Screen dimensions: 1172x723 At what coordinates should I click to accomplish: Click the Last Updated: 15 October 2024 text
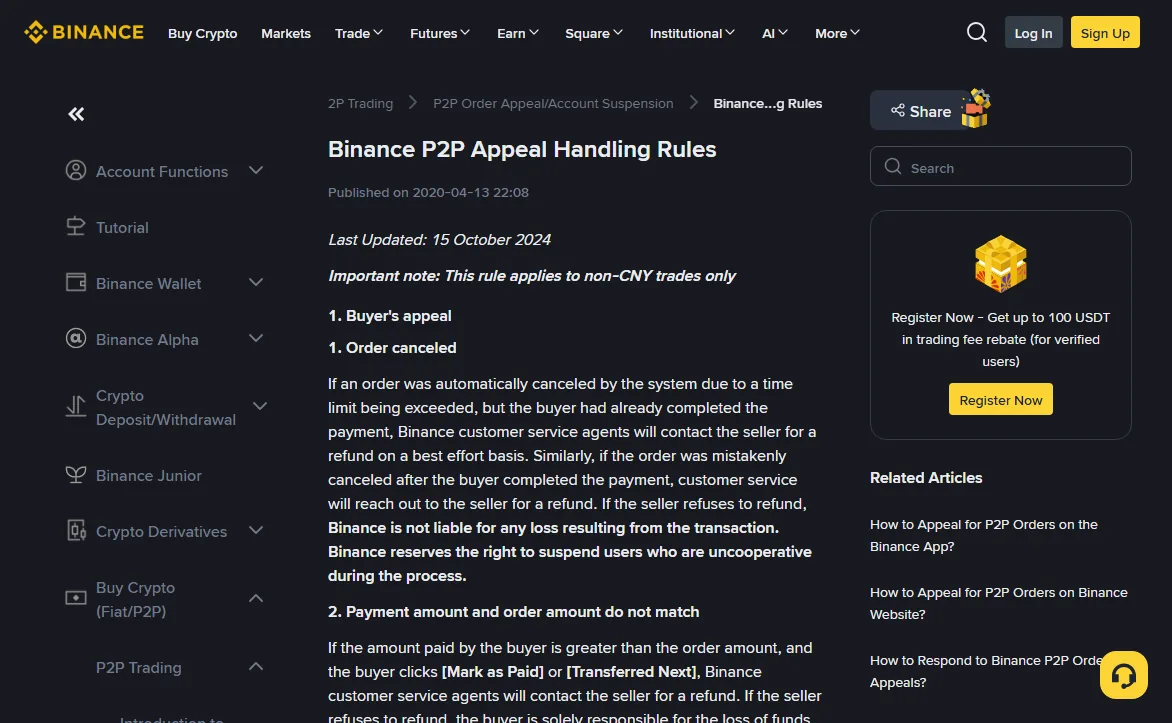[x=440, y=239]
